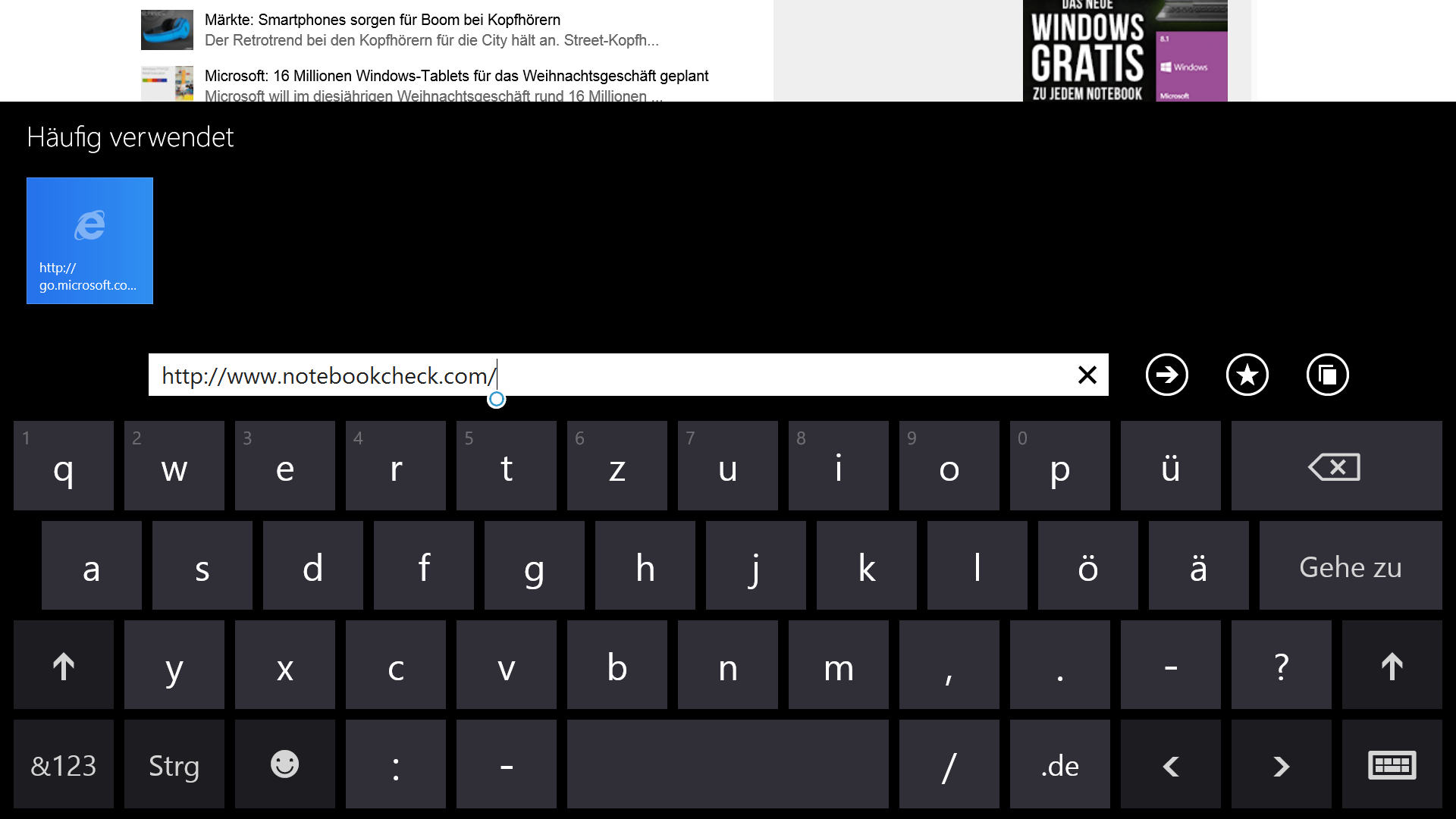Viewport: 1456px width, 819px height.
Task: Open the Microsoft 16 Millionen Windows-Tablets article
Action: 457,76
